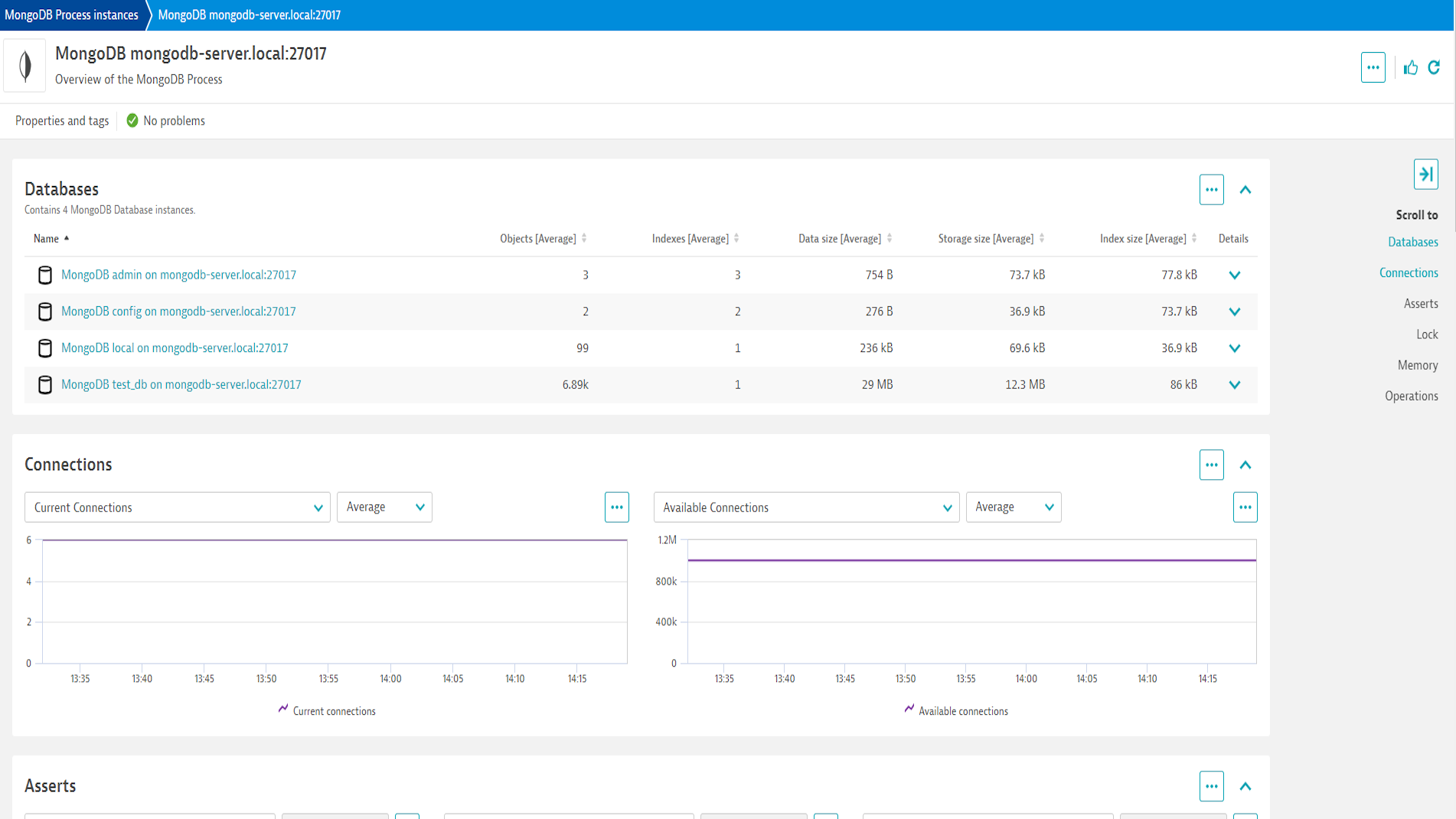Expand details for MongoDB config row
This screenshot has width=1456, height=819.
[1234, 312]
